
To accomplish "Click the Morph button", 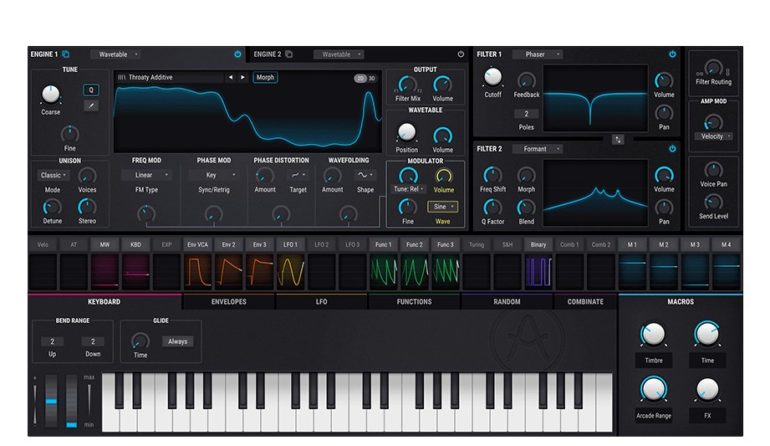I will [265, 77].
